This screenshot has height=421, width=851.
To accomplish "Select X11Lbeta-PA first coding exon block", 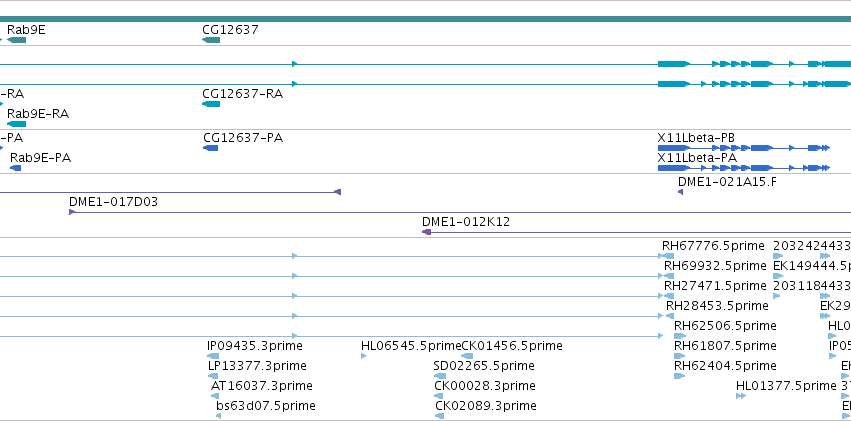I will [x=674, y=168].
